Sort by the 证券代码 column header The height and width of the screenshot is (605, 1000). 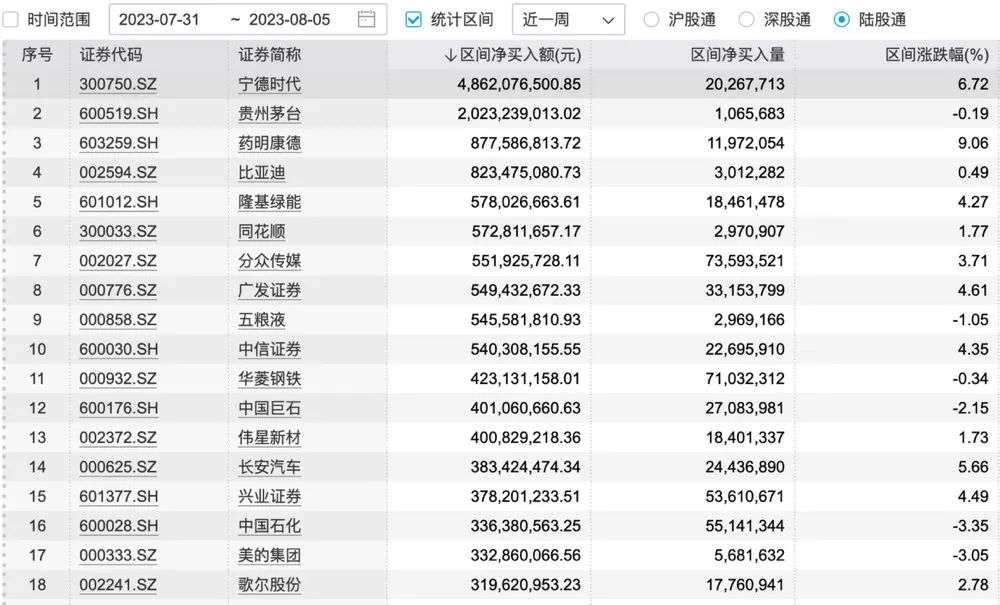pos(110,55)
